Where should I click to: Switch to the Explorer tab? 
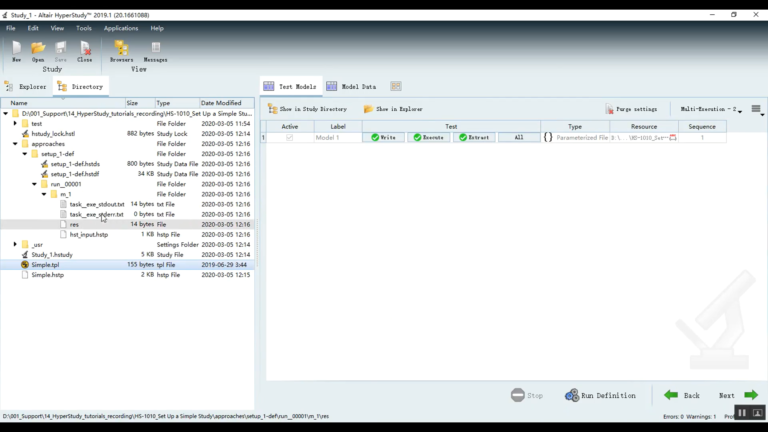pyautogui.click(x=26, y=87)
